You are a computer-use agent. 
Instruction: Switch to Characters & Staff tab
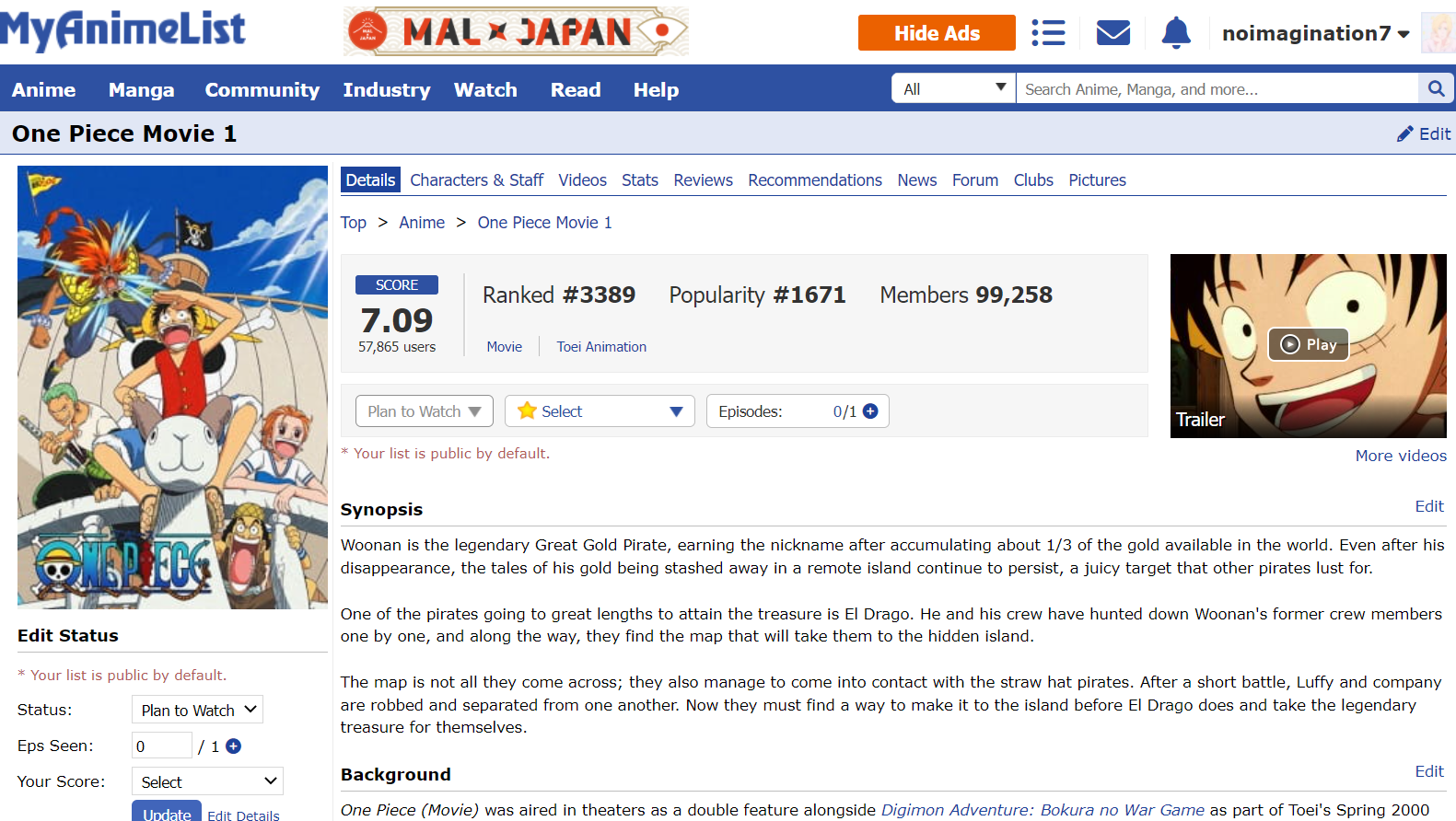(x=476, y=180)
